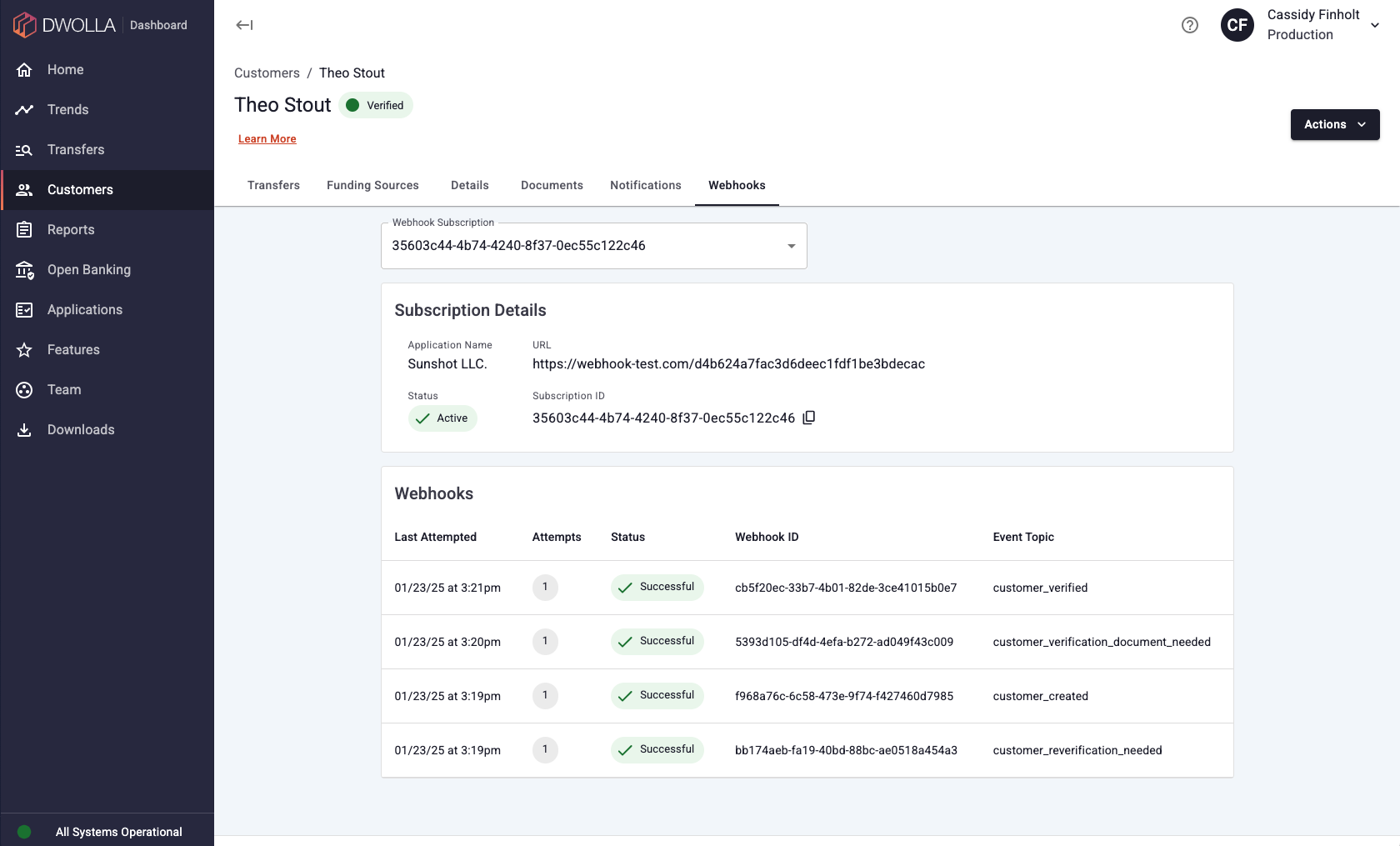Screen dimensions: 1400x846
Task: Click the Dwolla logo icon
Action: click(24, 25)
